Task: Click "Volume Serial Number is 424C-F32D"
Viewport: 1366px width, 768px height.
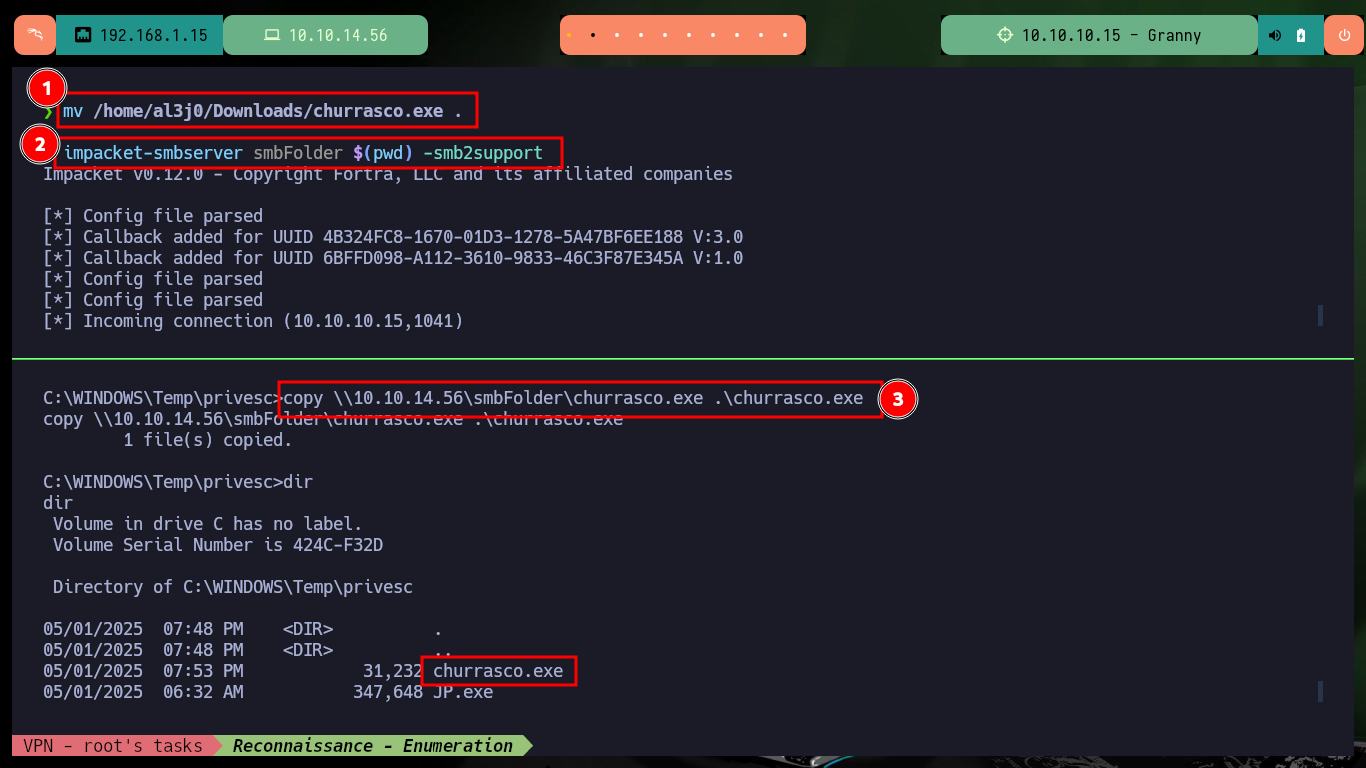Action: (x=218, y=545)
